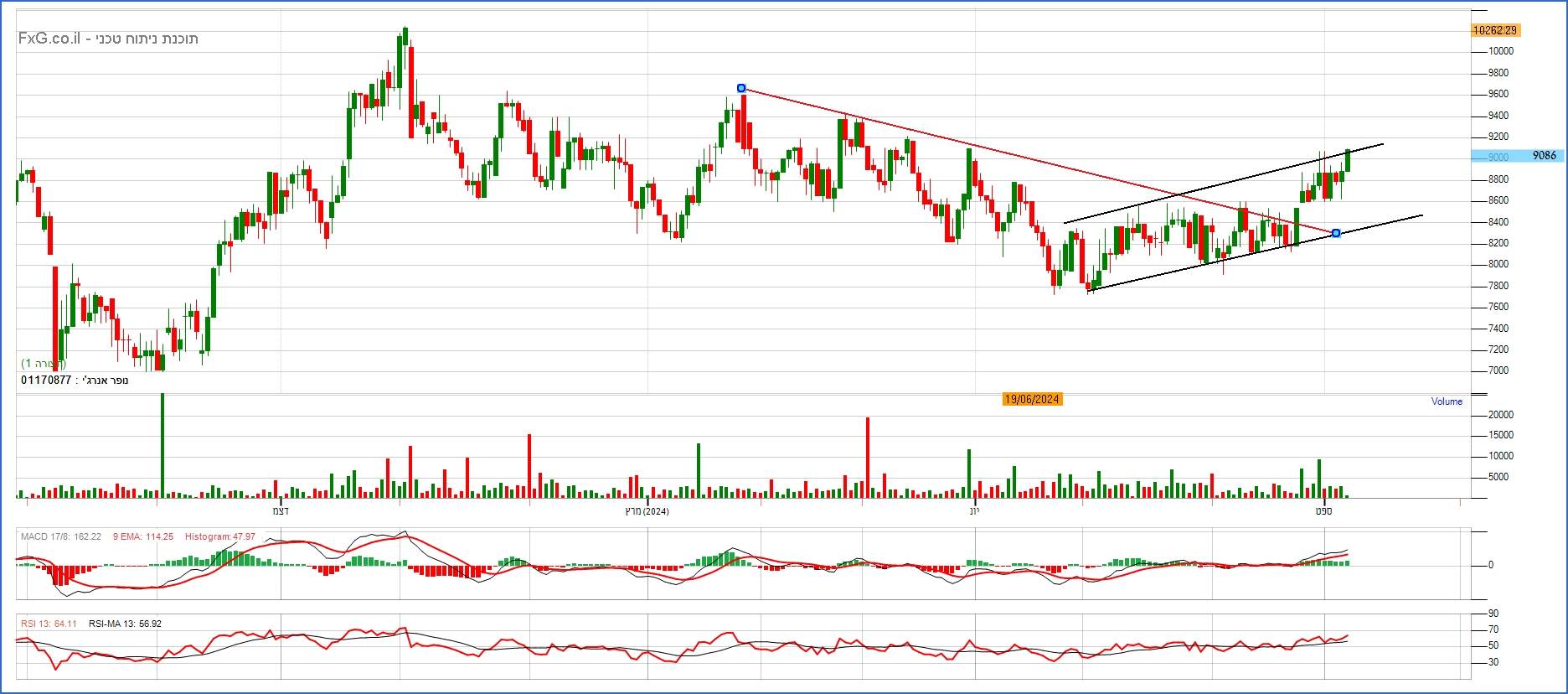Click the stock code 01170877
The image size is (1568, 694).
[46, 381]
